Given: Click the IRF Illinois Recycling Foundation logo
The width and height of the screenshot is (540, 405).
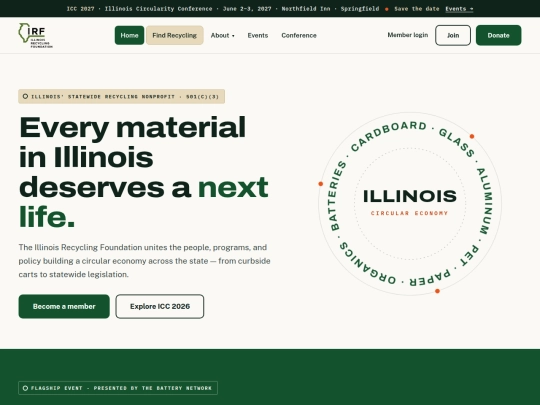Looking at the screenshot, I should pos(35,35).
